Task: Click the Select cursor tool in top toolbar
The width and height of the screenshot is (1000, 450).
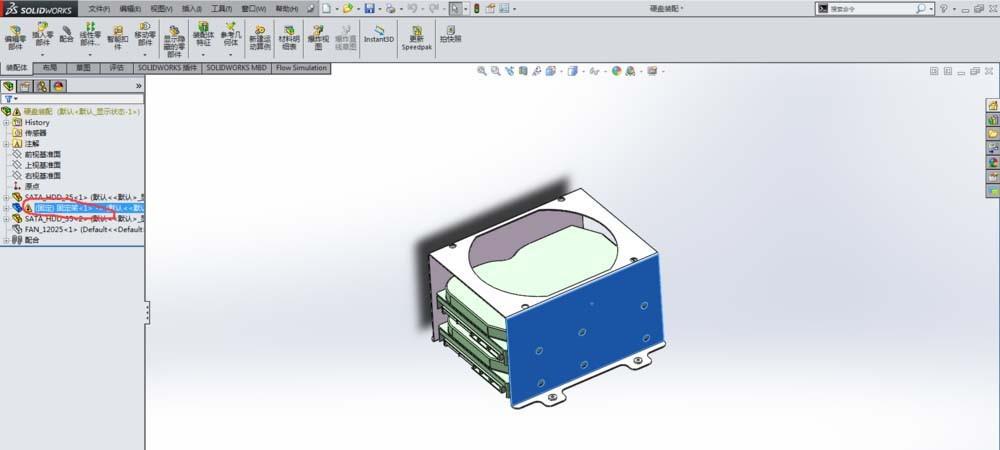Action: point(455,9)
